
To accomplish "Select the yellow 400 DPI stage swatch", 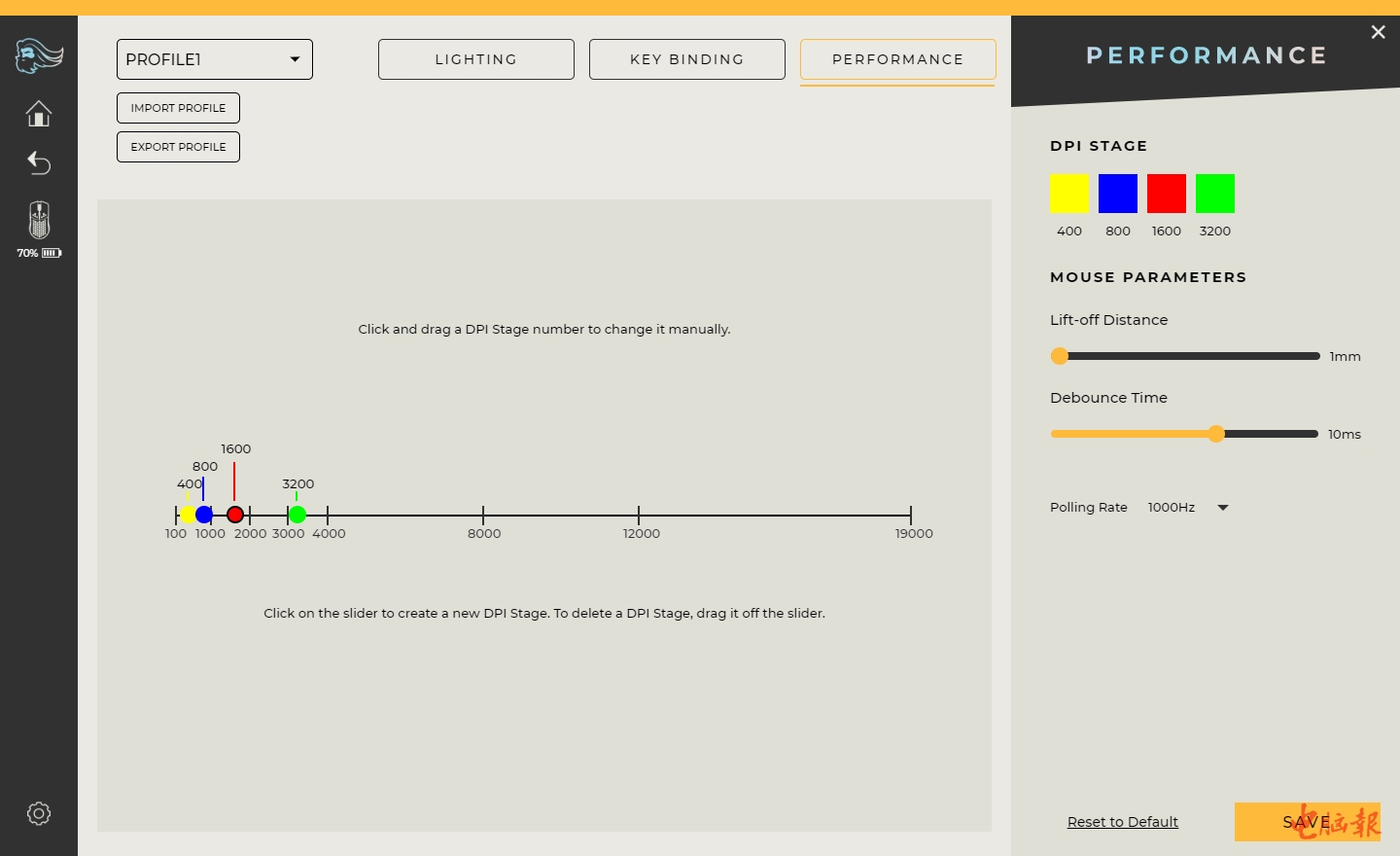I will (1069, 194).
